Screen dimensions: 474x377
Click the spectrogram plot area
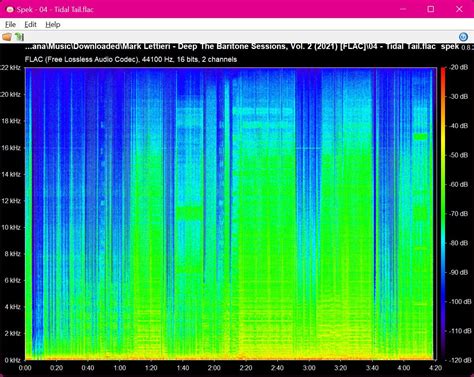231,214
